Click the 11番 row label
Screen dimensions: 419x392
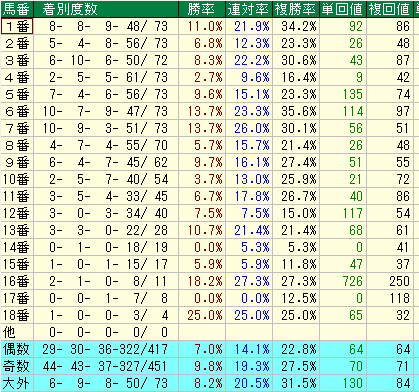tap(16, 196)
